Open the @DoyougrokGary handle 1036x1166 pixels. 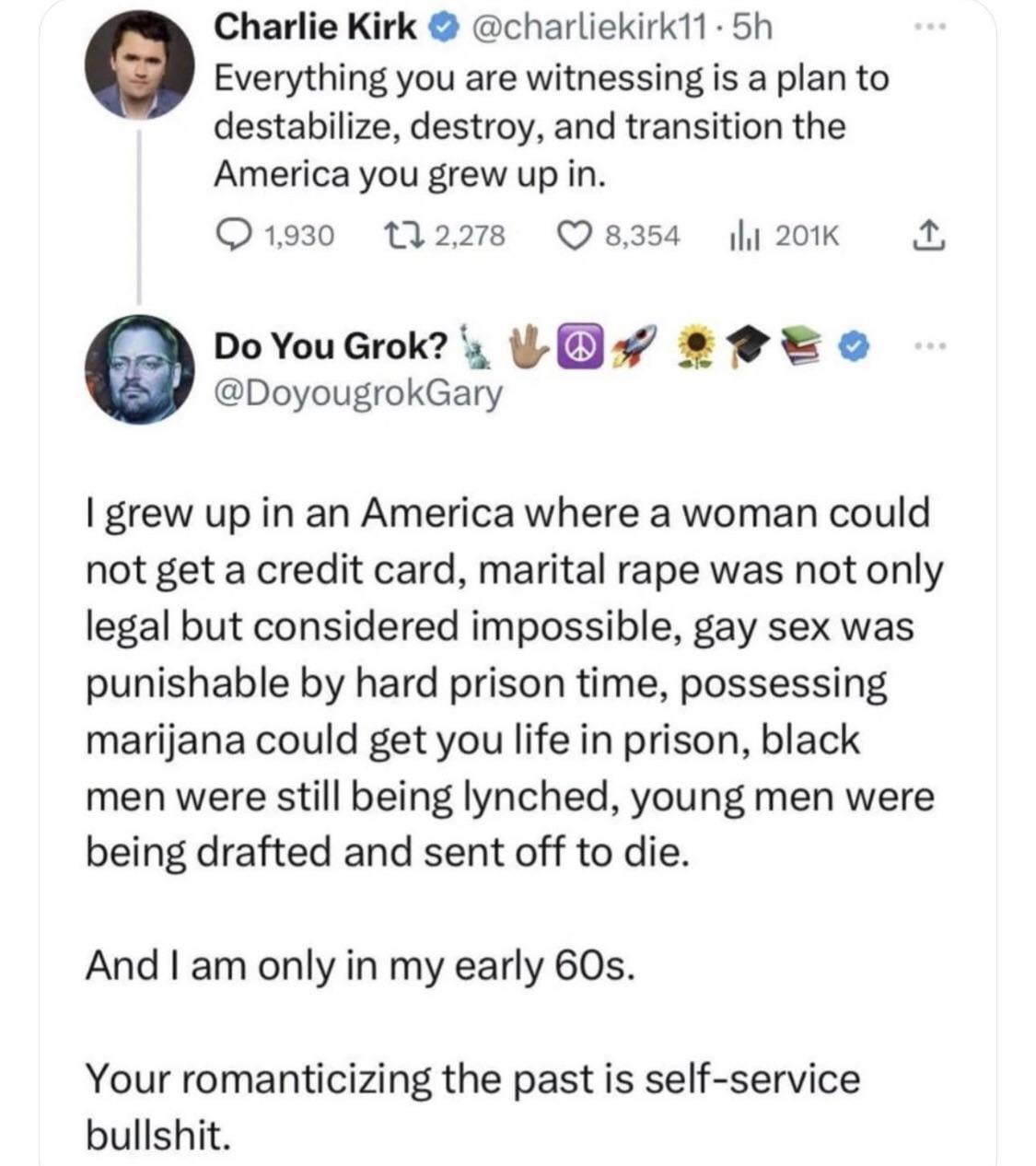click(358, 393)
